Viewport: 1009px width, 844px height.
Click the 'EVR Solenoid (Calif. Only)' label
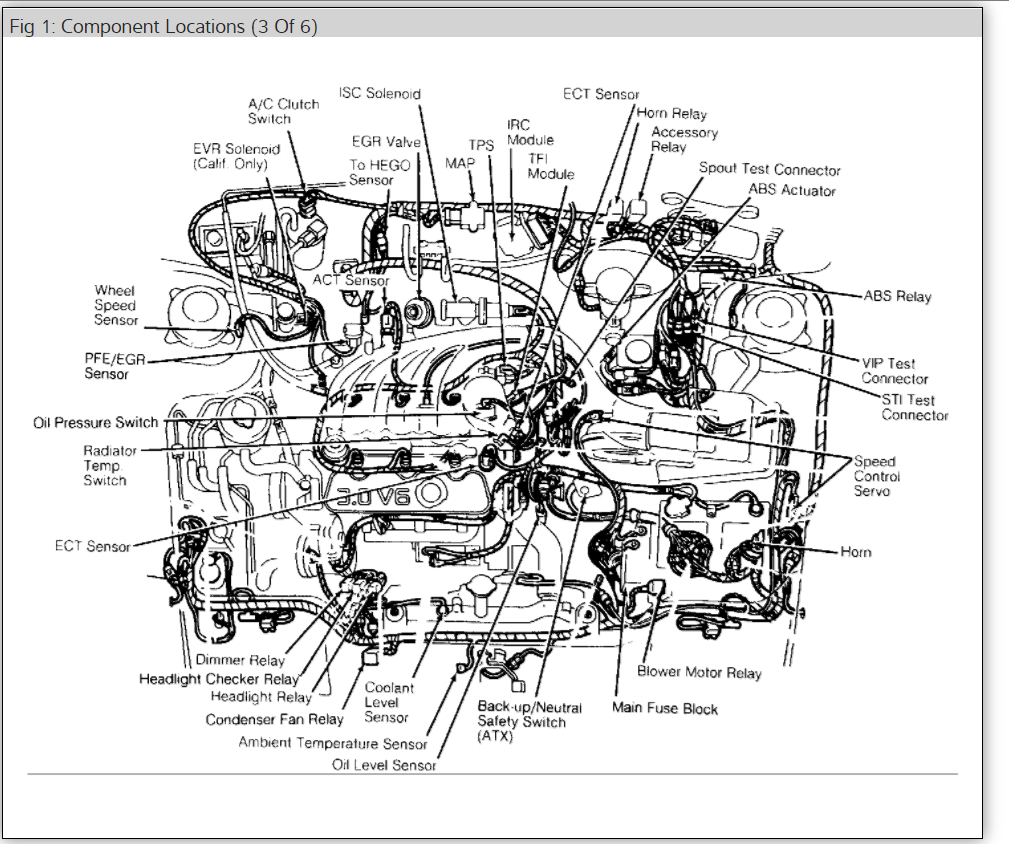236,156
